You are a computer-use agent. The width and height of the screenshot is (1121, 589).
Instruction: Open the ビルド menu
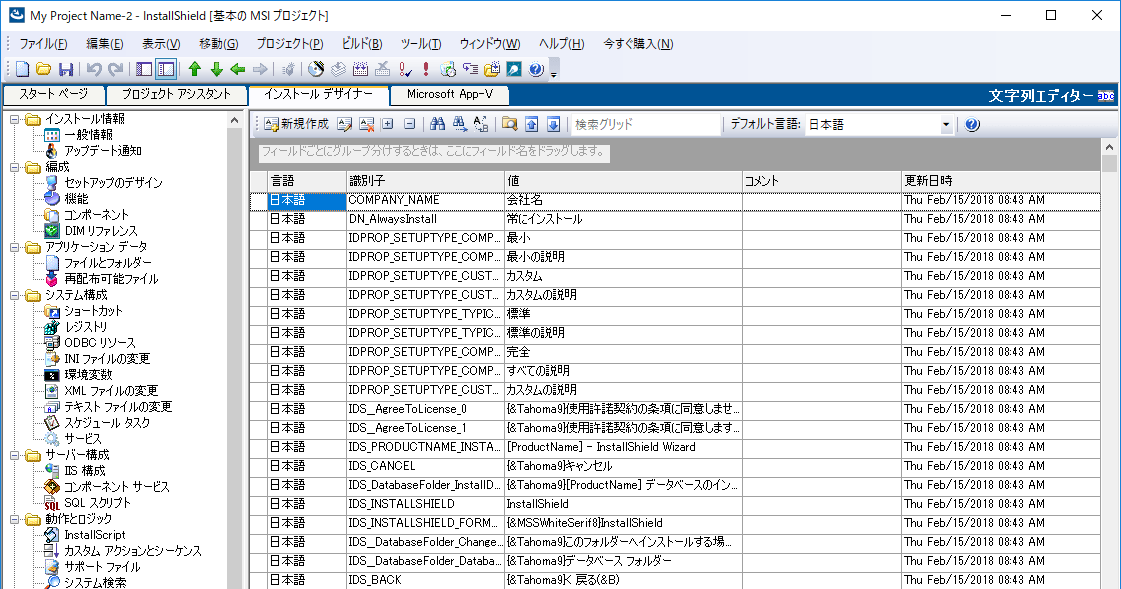tap(360, 44)
